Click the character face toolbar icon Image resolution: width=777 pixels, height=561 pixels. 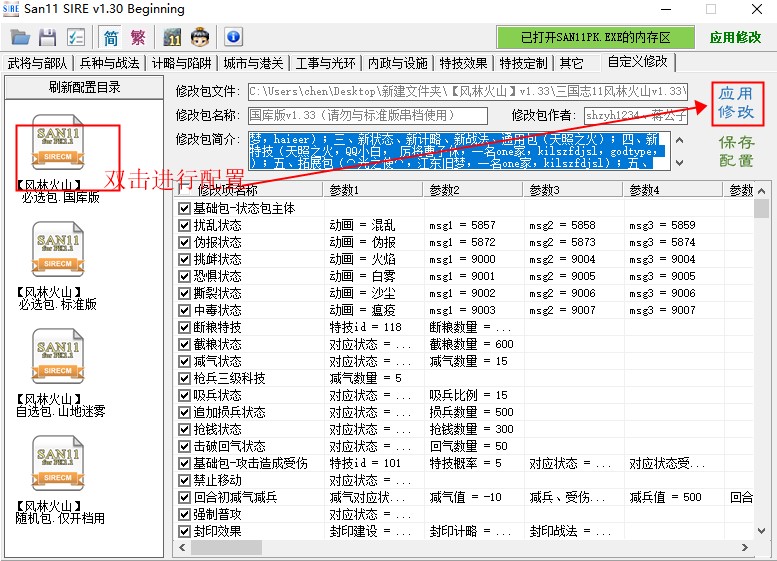200,37
